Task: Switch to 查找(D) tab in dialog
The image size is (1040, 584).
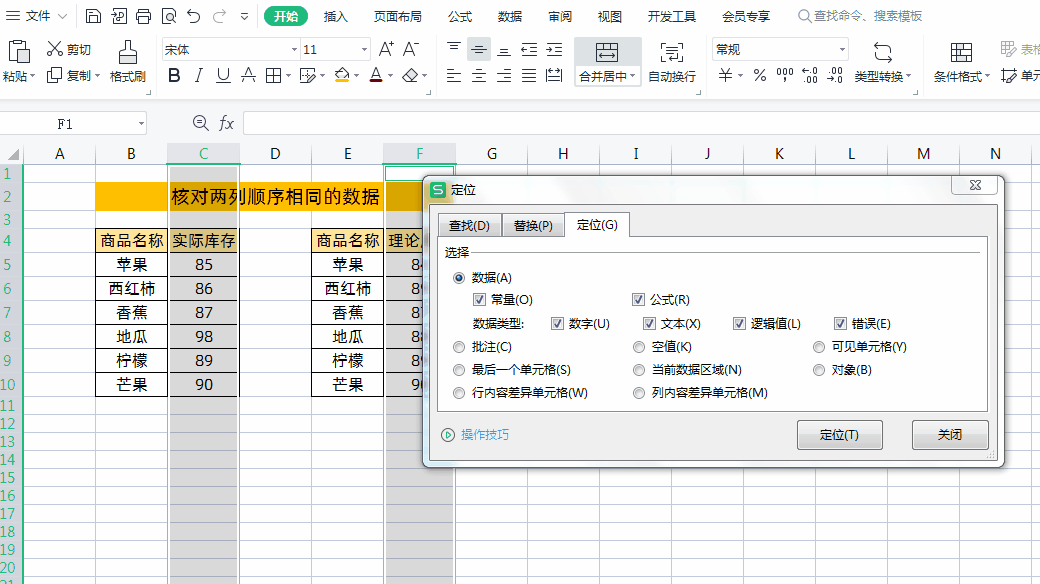Action: [470, 226]
